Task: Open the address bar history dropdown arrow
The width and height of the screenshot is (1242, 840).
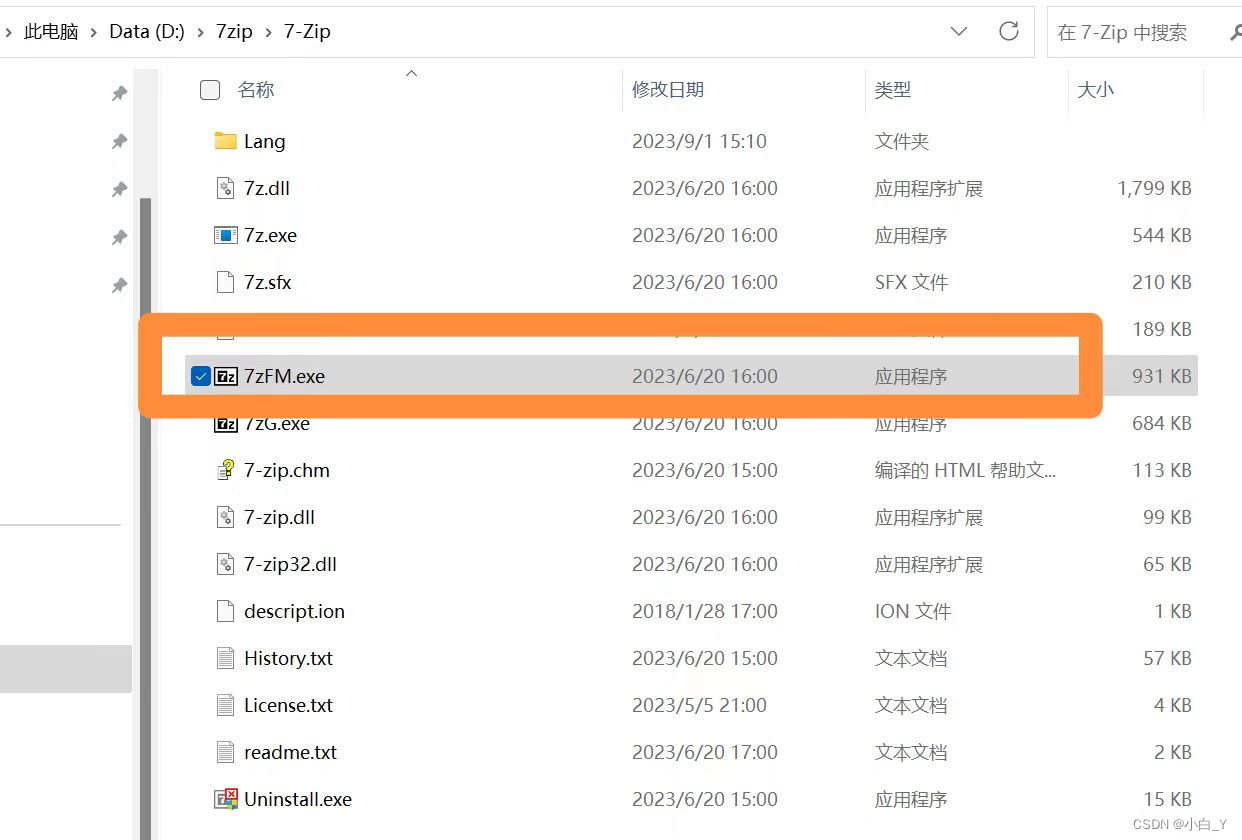Action: point(958,31)
